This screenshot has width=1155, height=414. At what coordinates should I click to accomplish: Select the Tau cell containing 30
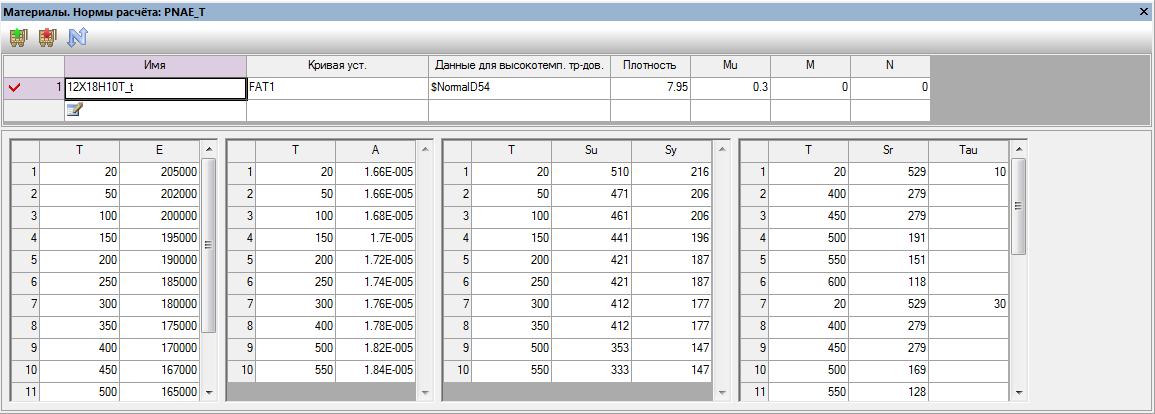(968, 303)
